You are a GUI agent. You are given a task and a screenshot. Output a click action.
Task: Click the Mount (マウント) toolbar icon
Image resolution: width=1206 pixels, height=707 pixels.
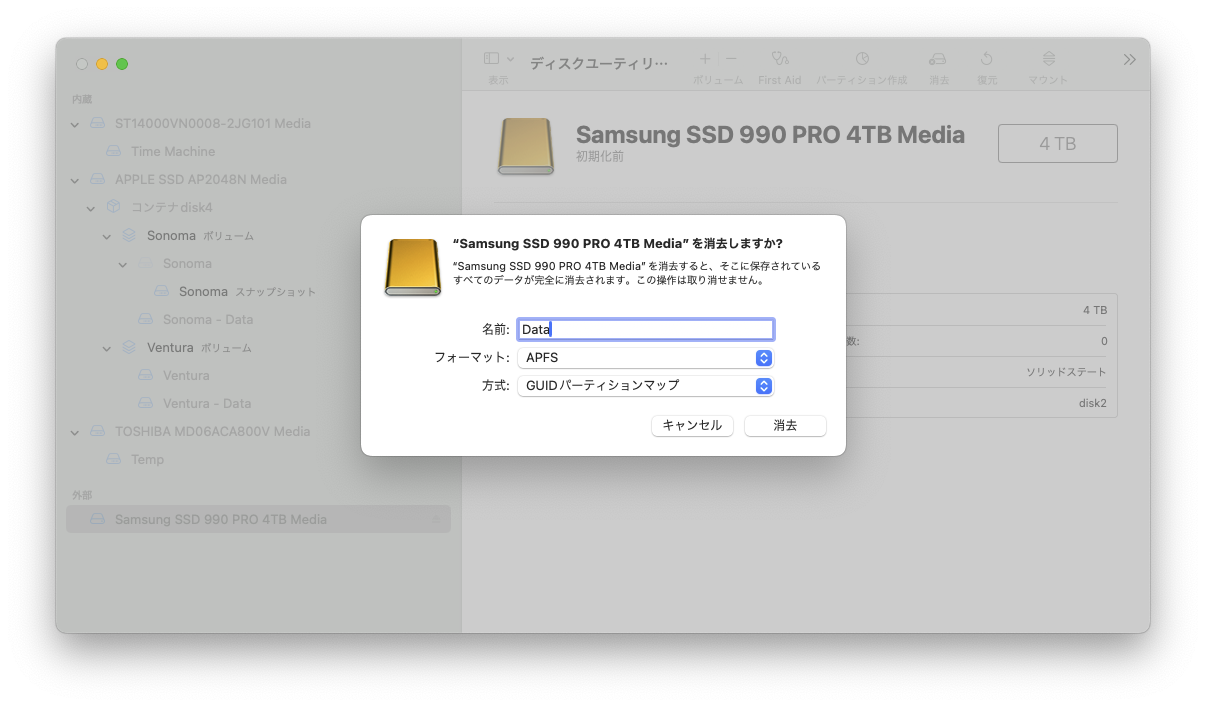pos(1048,59)
